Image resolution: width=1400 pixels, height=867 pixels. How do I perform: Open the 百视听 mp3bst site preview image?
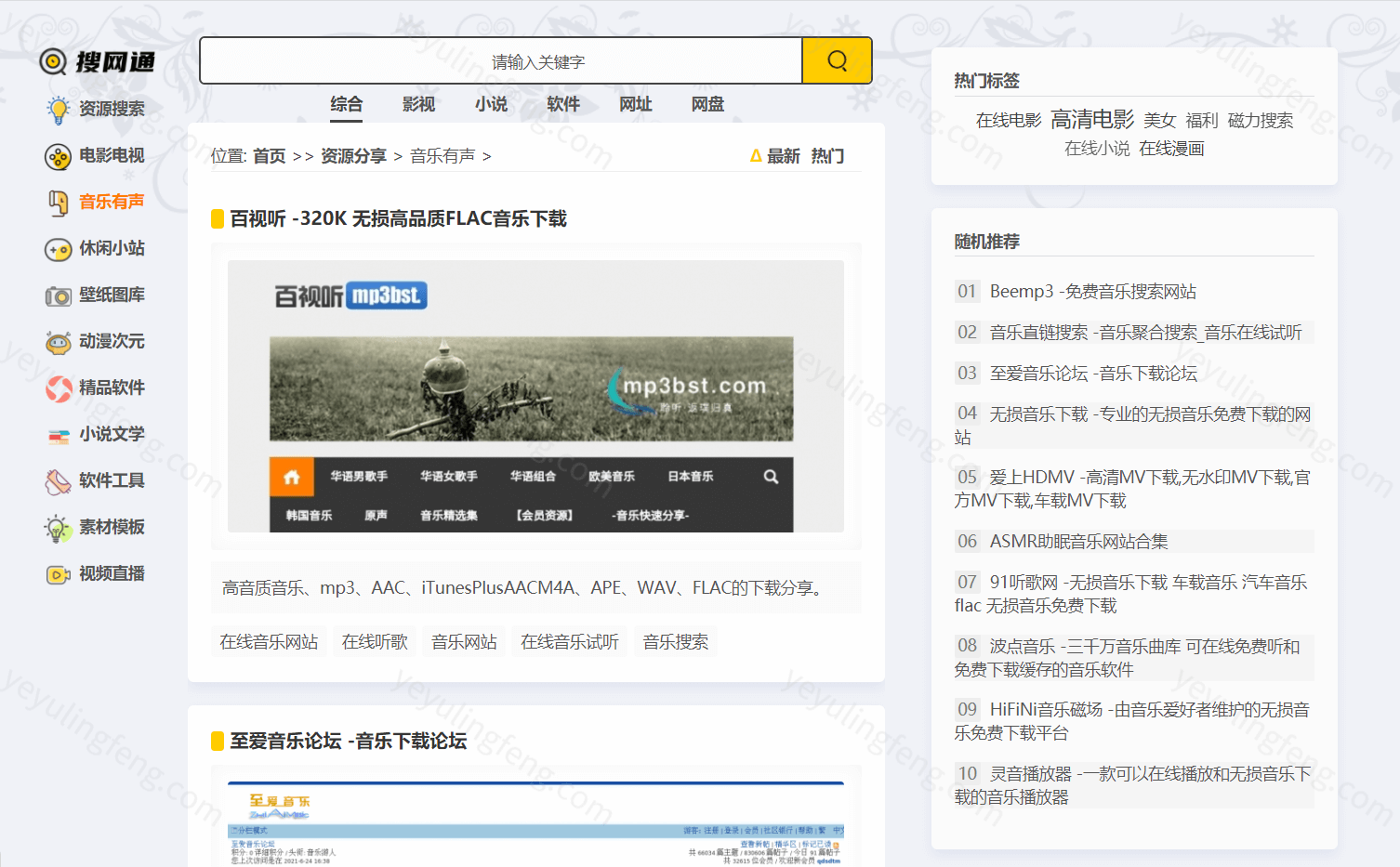535,396
